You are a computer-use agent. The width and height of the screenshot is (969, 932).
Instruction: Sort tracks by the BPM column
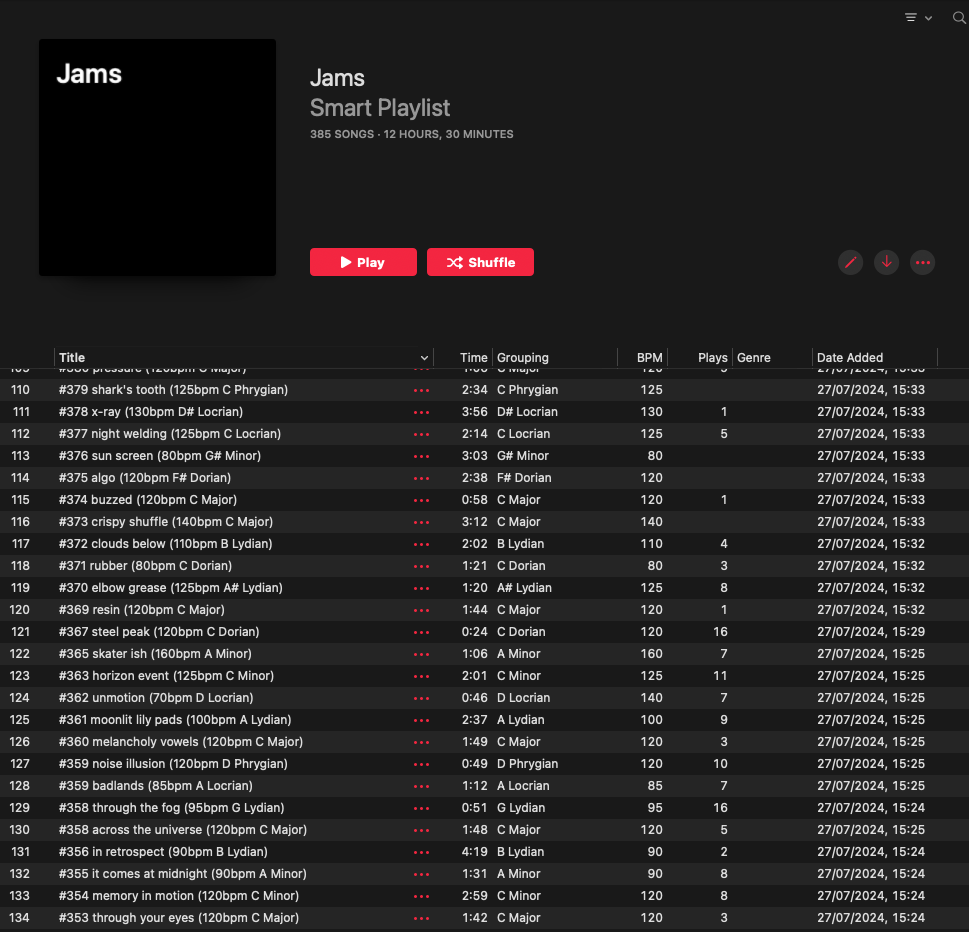pyautogui.click(x=648, y=357)
